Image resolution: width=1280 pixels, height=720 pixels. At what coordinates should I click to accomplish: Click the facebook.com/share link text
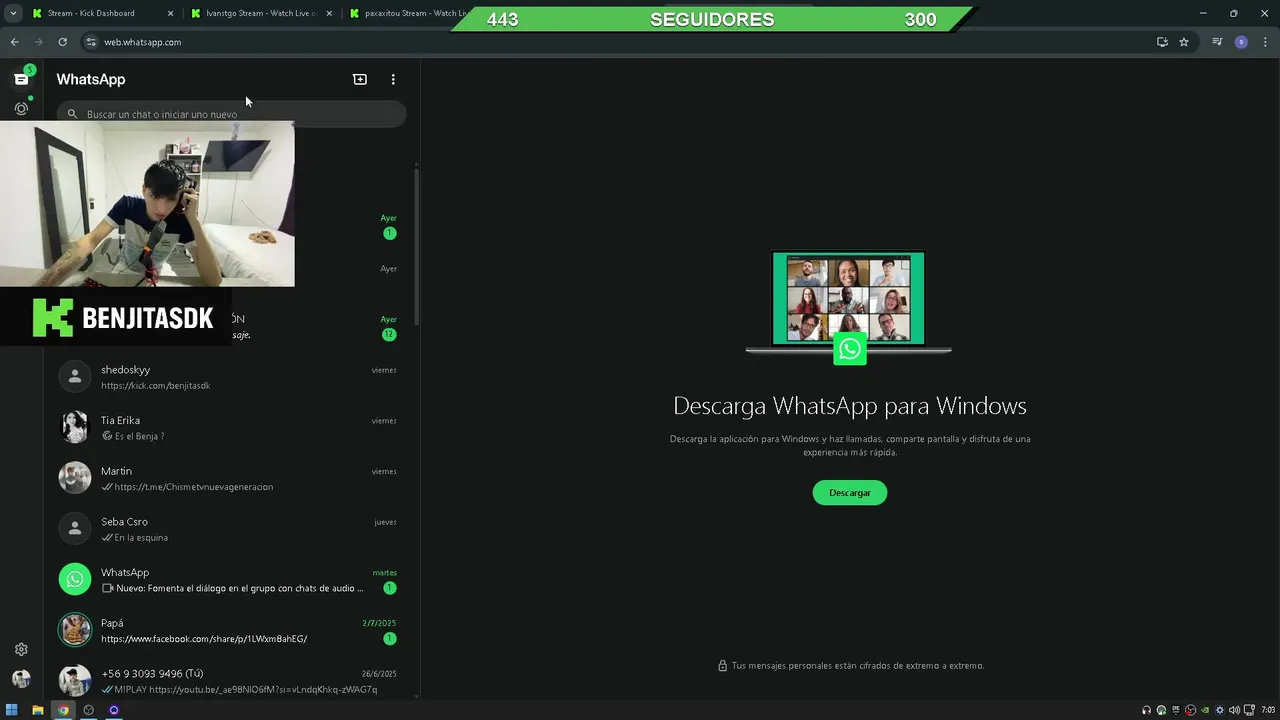point(204,639)
